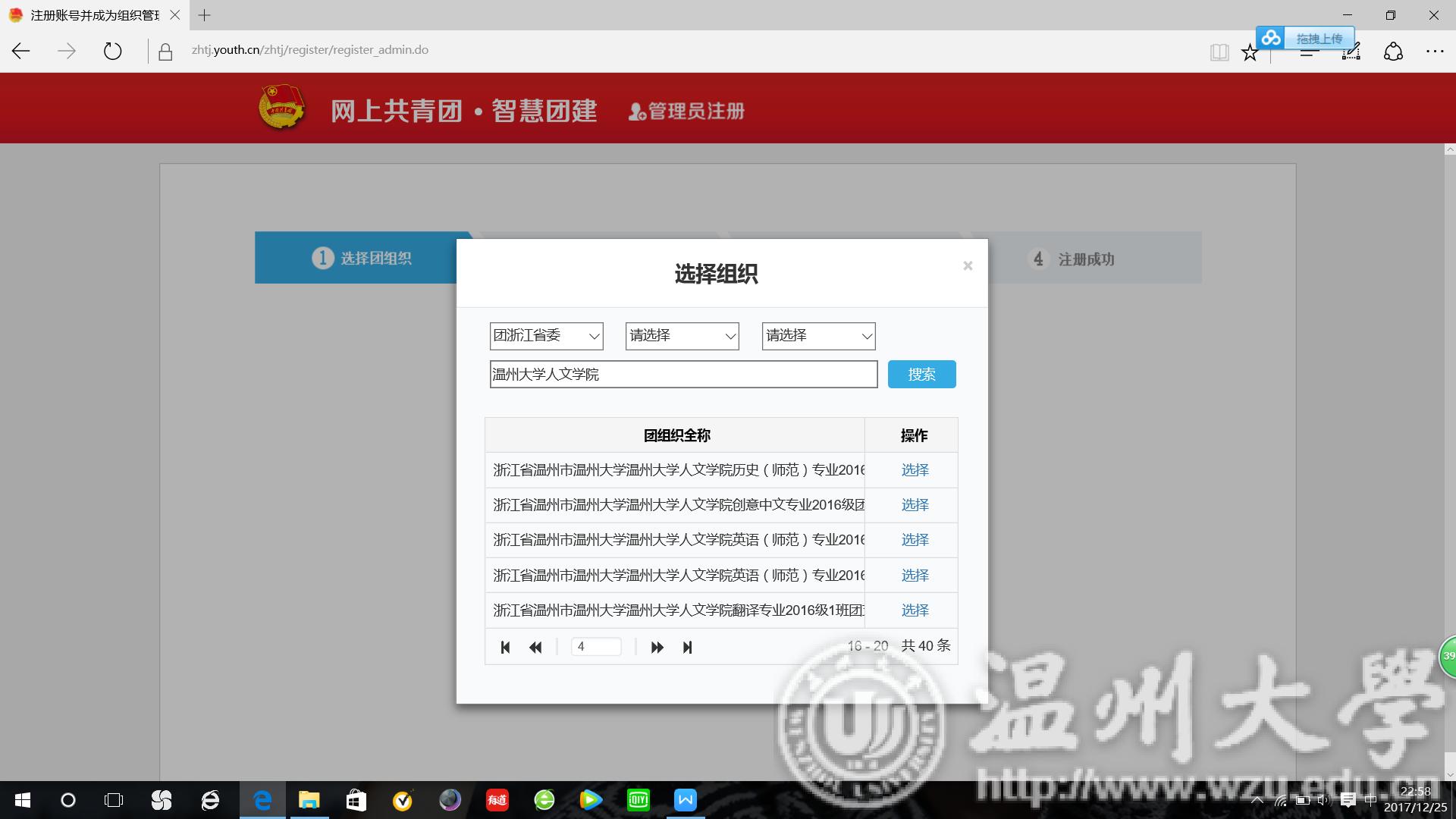The height and width of the screenshot is (819, 1456).
Task: Go to previous page of results
Action: [535, 647]
